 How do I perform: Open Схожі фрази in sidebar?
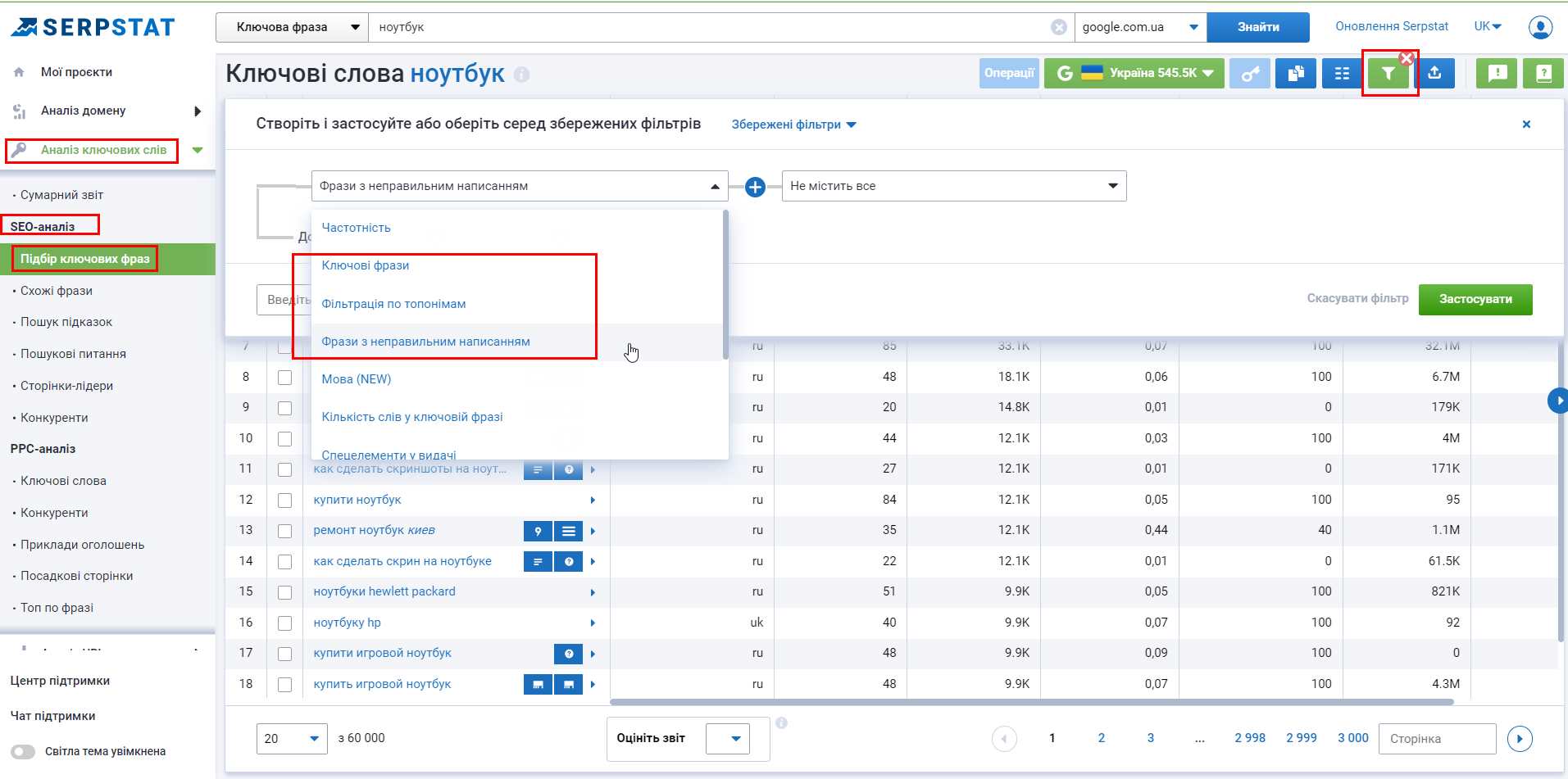(x=57, y=291)
